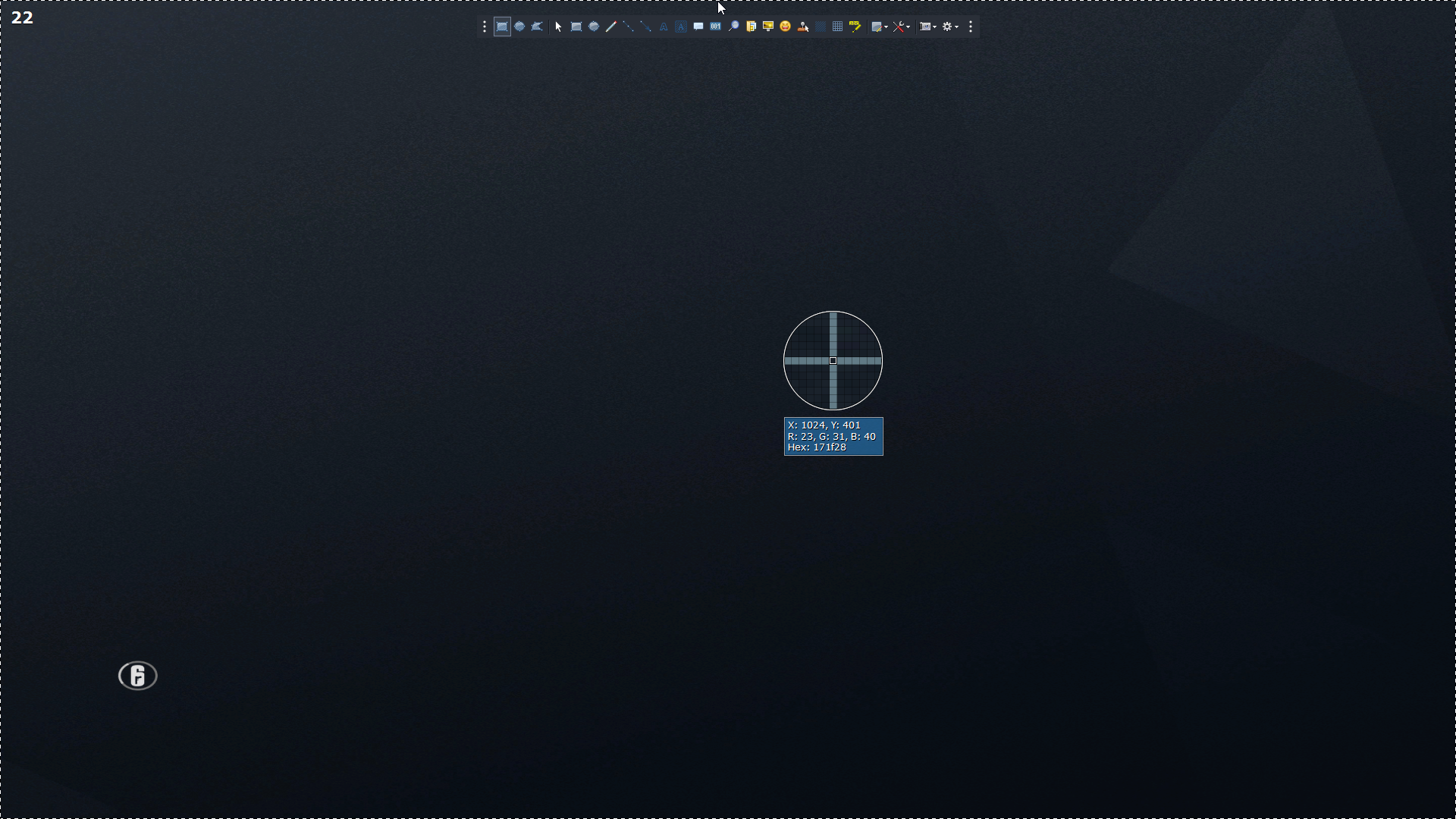The height and width of the screenshot is (819, 1456).
Task: Open the shape options dropdown arrow
Action: pyautogui.click(x=886, y=27)
